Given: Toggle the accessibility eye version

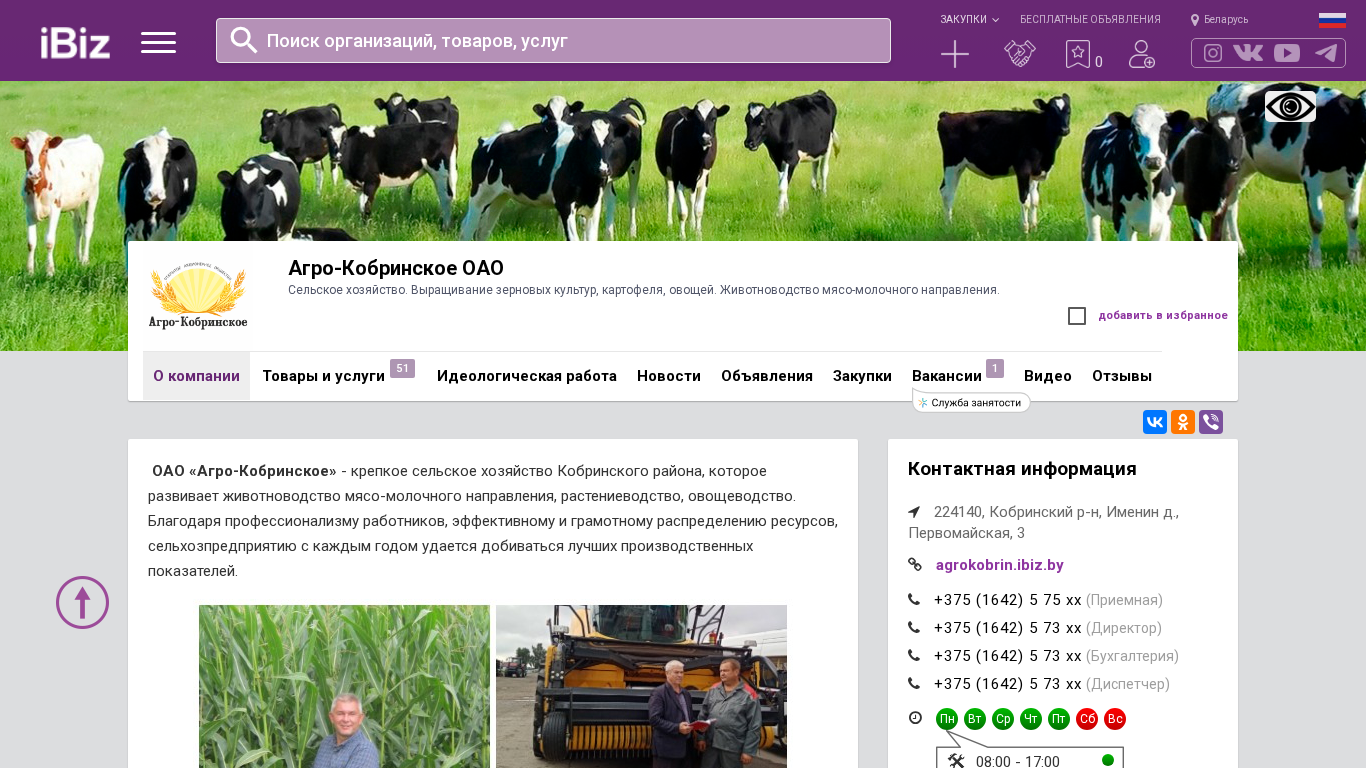Looking at the screenshot, I should (1290, 106).
